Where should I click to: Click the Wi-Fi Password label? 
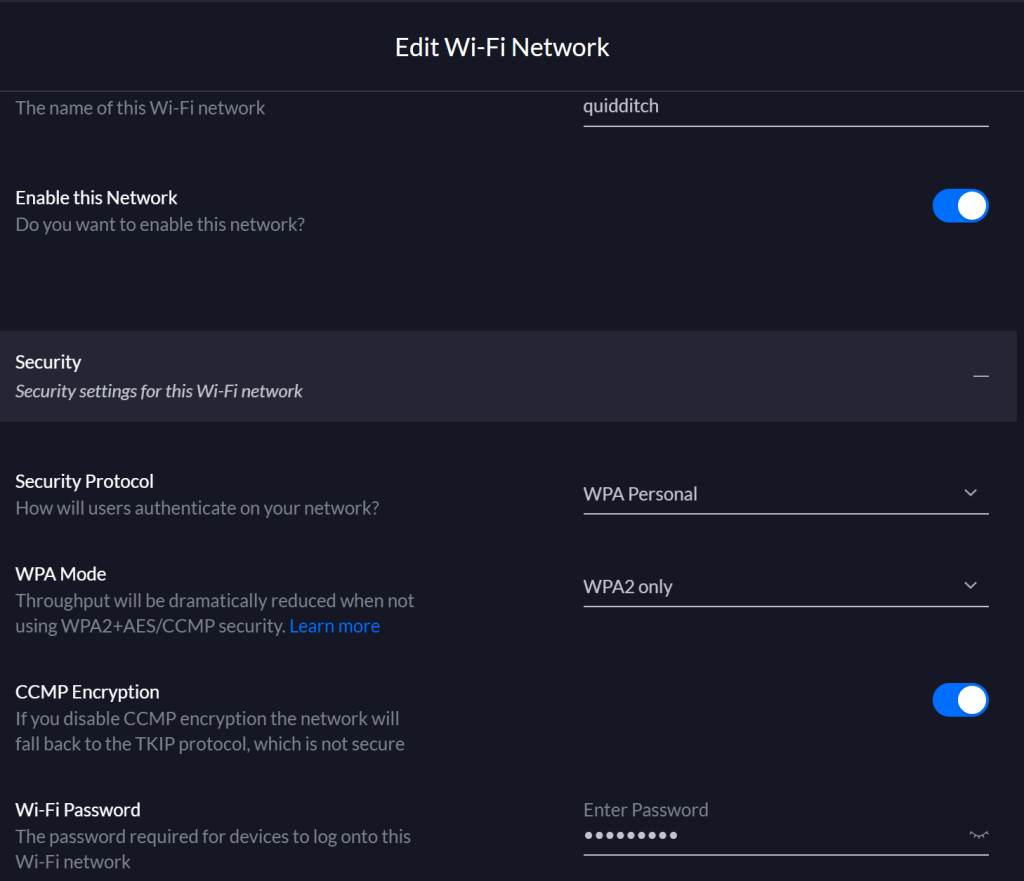pyautogui.click(x=77, y=810)
